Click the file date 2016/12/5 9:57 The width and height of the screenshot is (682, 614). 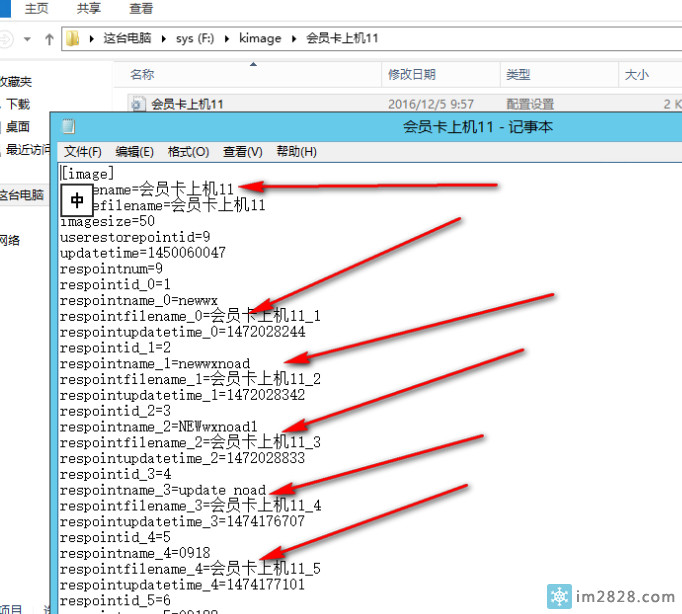coord(431,104)
